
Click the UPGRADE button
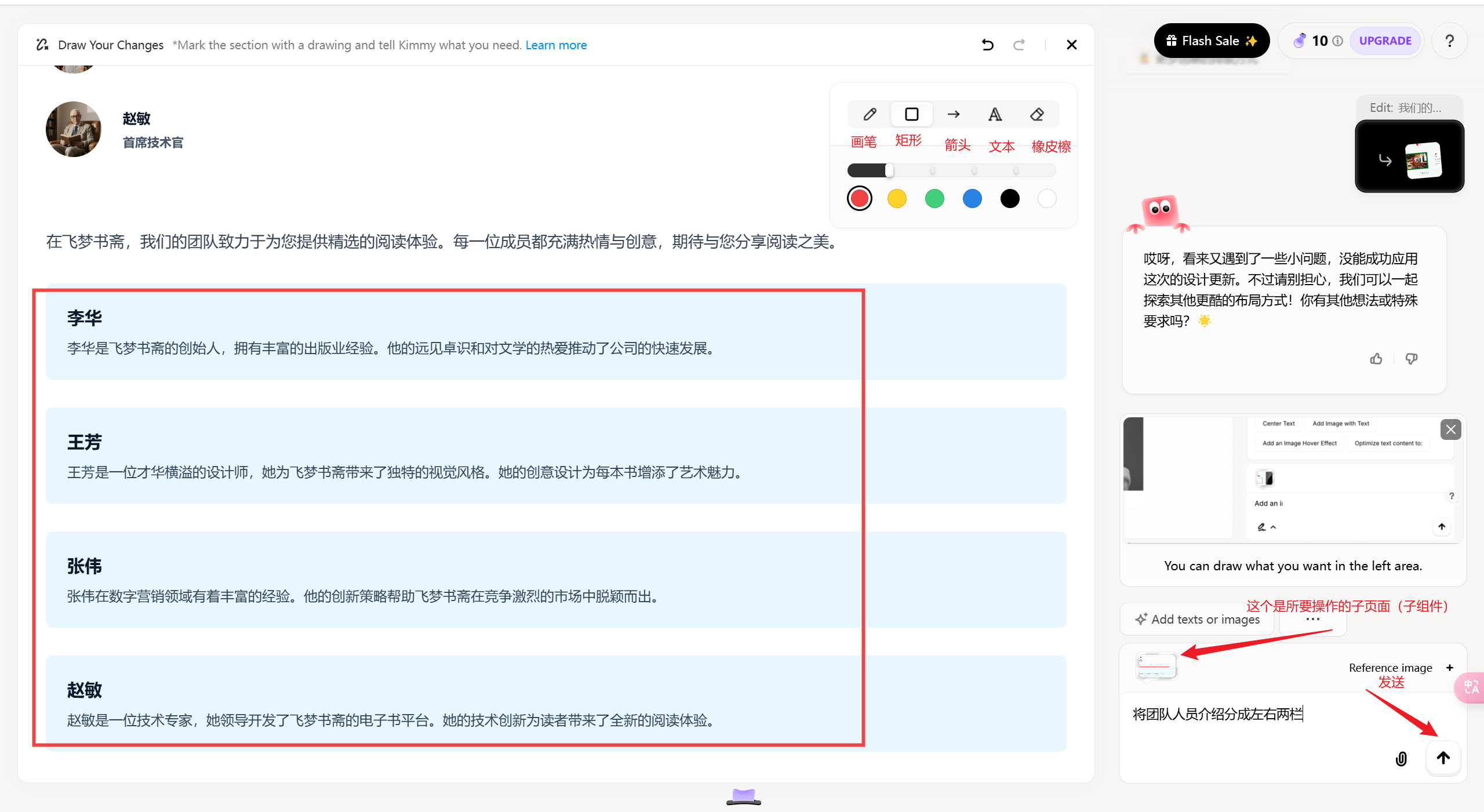1385,41
